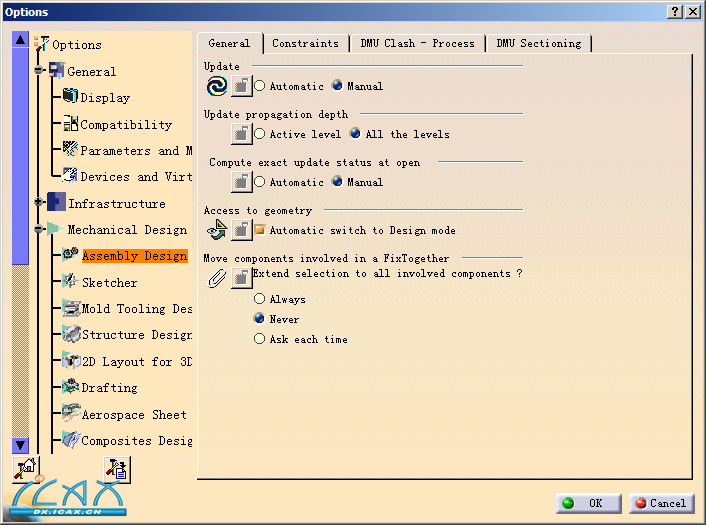
Task: Click the Options root tree icon
Action: 41,44
